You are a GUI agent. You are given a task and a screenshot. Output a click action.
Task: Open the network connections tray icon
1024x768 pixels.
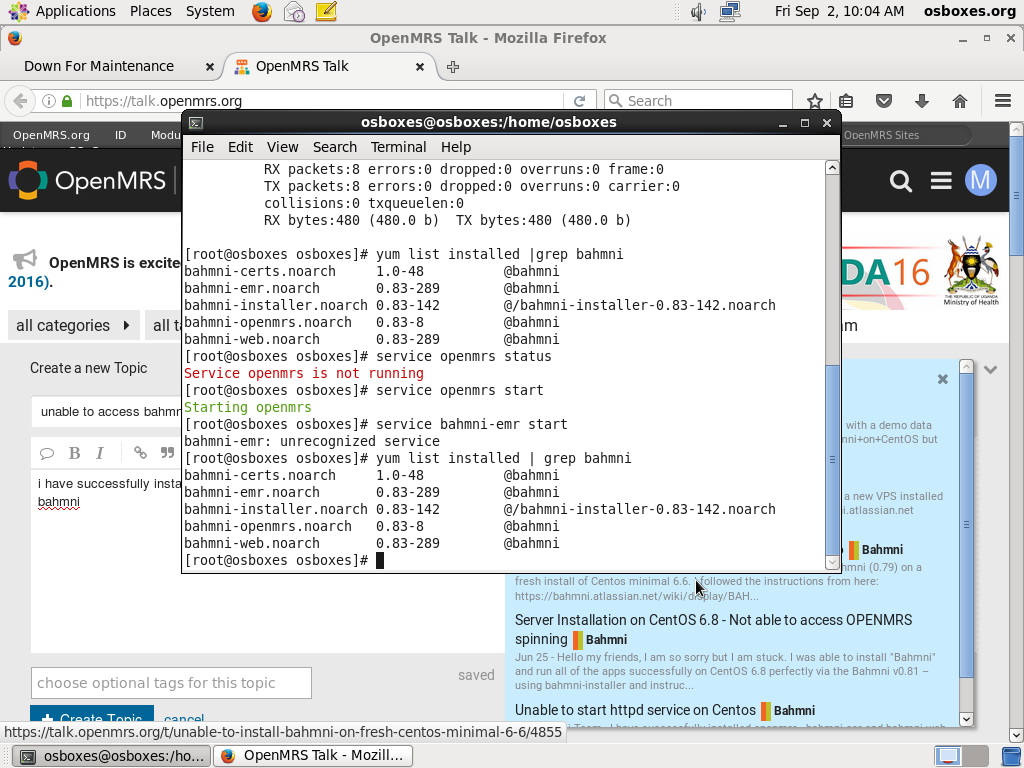pos(729,11)
